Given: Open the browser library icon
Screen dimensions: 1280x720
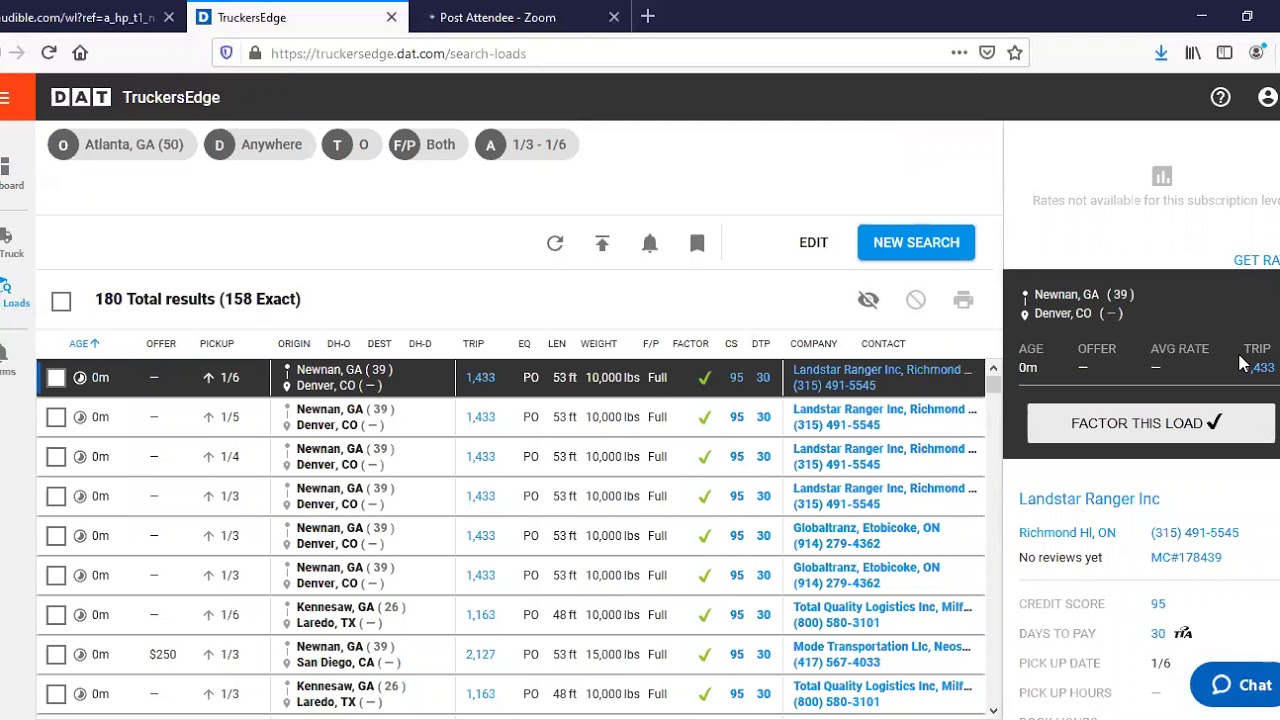Looking at the screenshot, I should [x=1193, y=53].
